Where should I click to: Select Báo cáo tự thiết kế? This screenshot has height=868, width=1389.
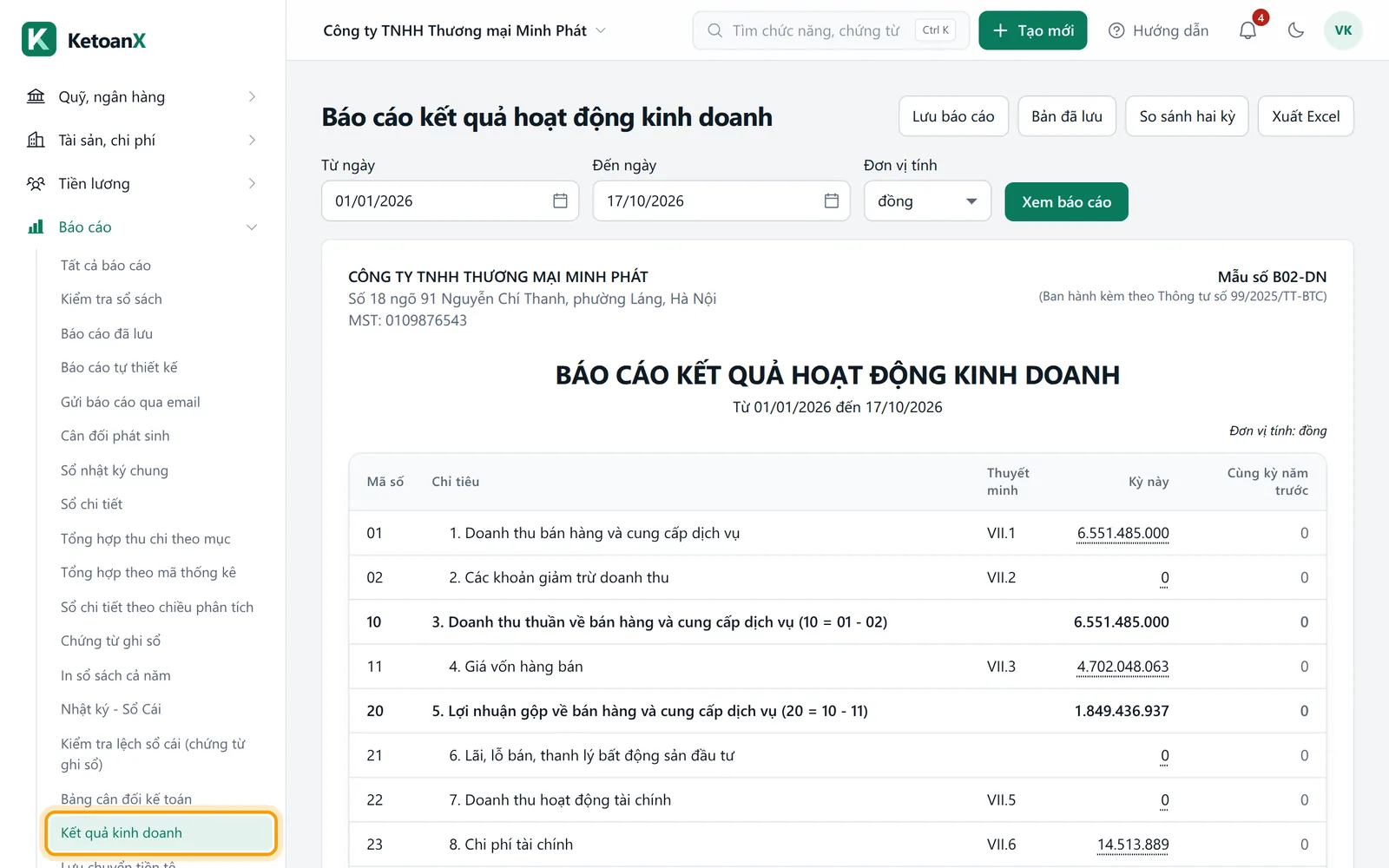tap(119, 367)
